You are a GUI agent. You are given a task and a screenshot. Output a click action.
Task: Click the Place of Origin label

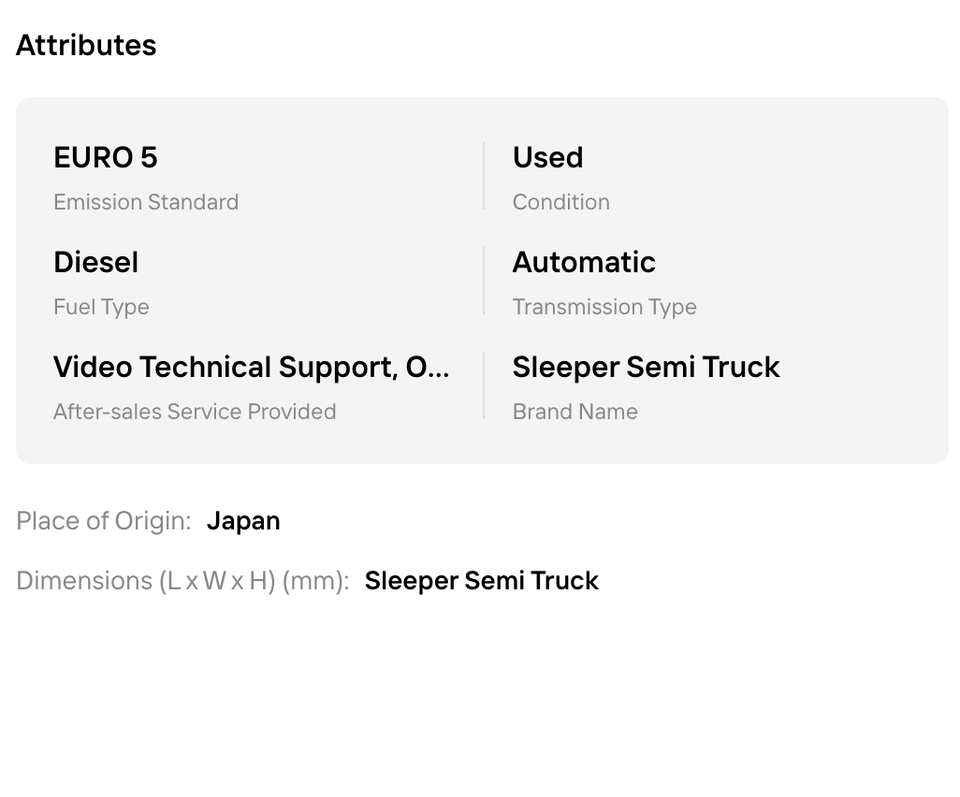pyautogui.click(x=103, y=521)
